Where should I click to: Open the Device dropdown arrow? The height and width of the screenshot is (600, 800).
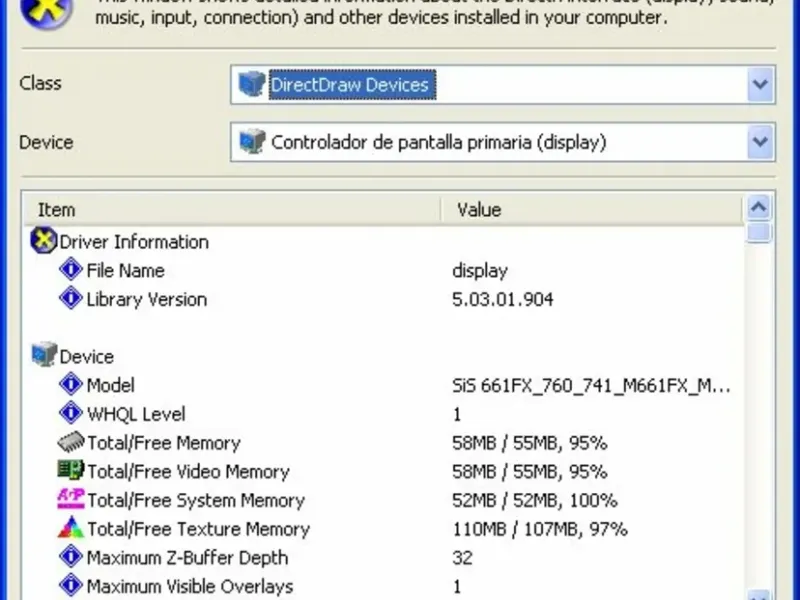[x=760, y=143]
